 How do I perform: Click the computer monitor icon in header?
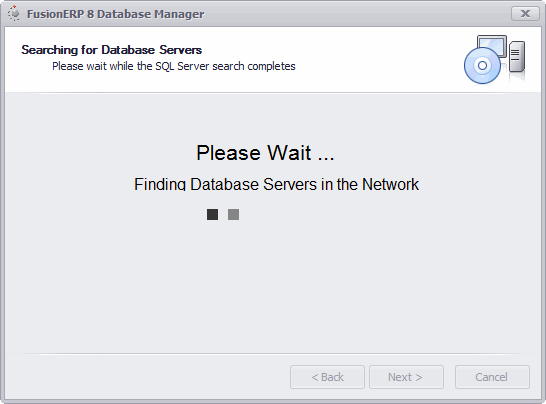492,45
